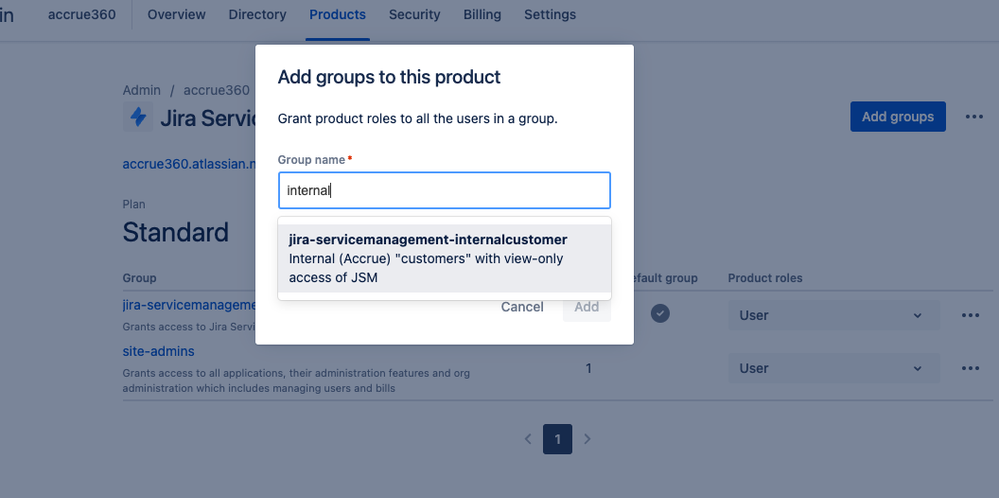Click the Group column header
The width and height of the screenshot is (999, 498).
point(140,278)
